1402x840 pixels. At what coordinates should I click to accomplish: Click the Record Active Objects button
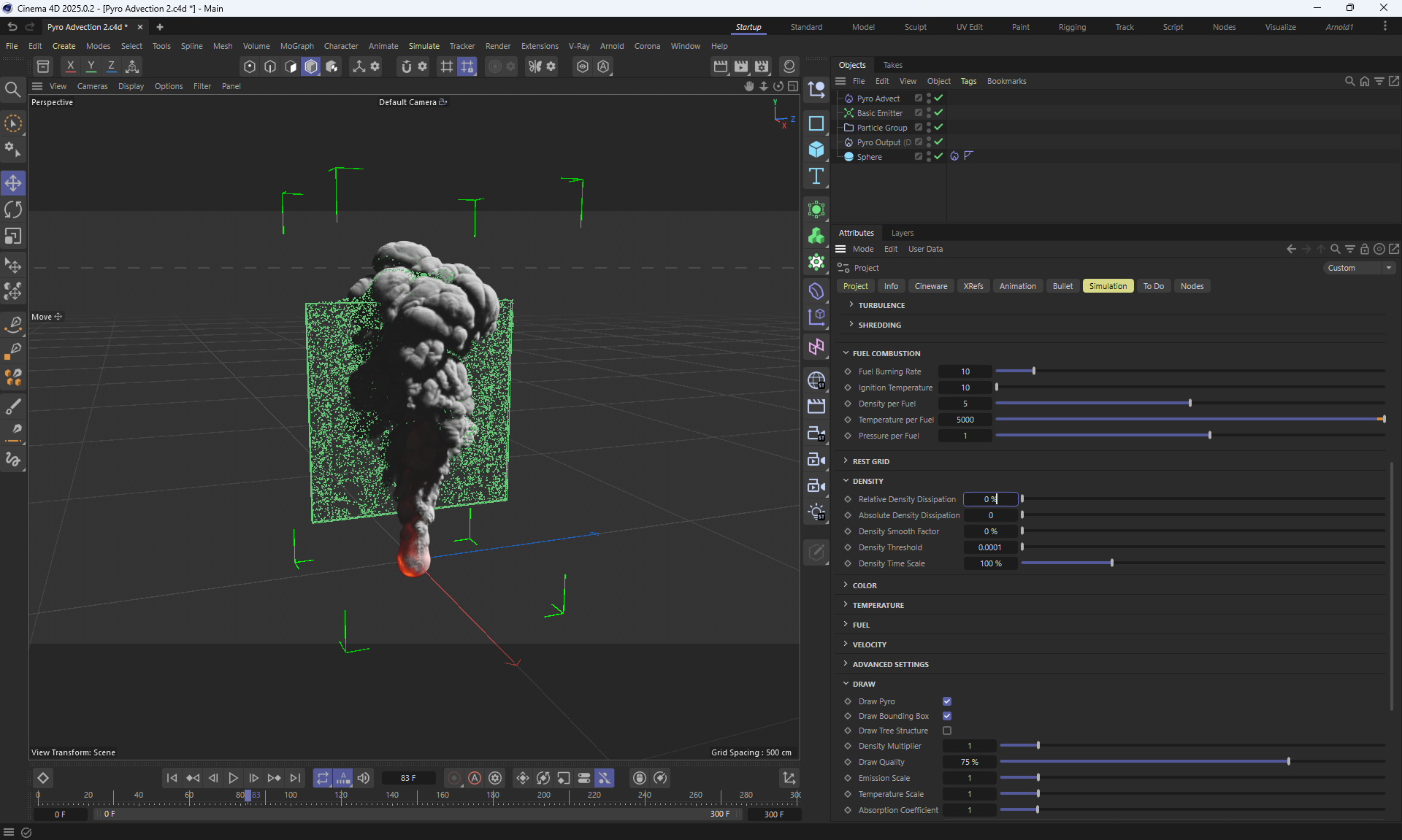(x=454, y=778)
